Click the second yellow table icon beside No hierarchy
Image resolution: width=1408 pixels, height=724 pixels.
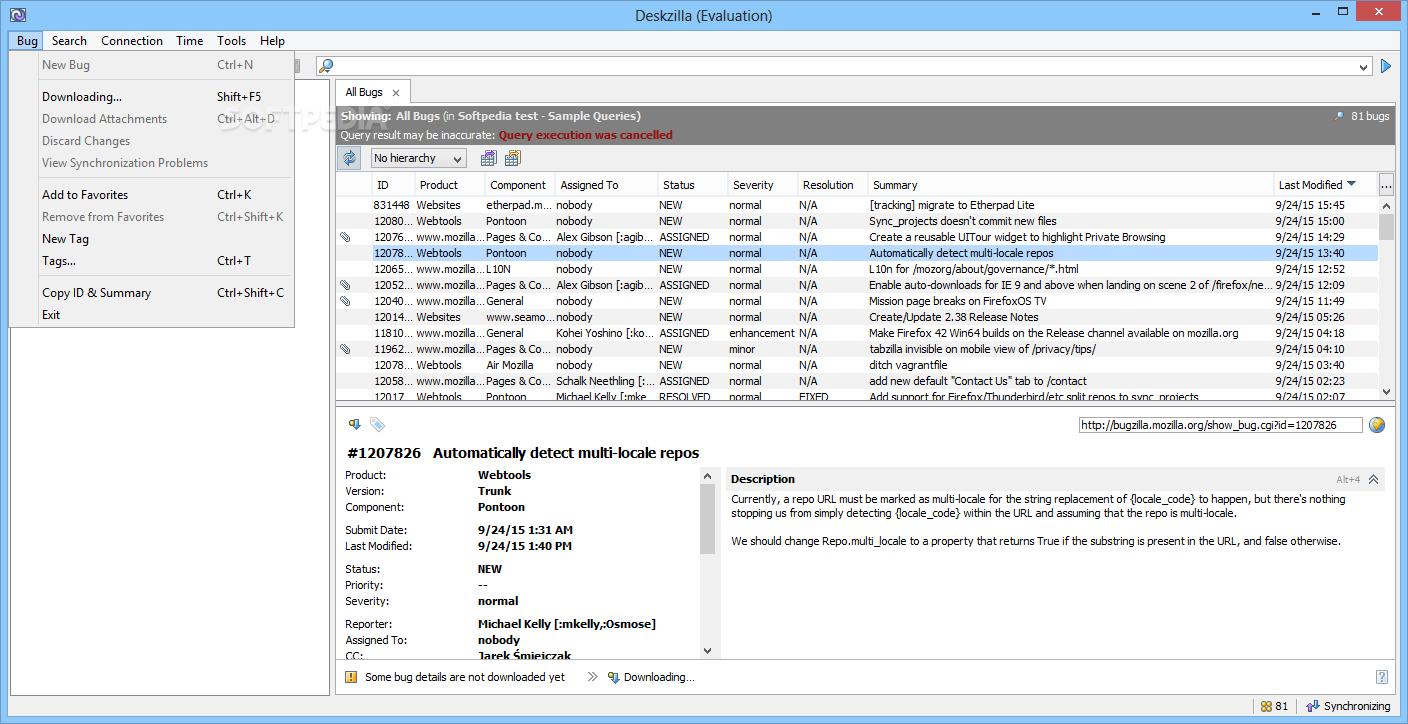512,158
